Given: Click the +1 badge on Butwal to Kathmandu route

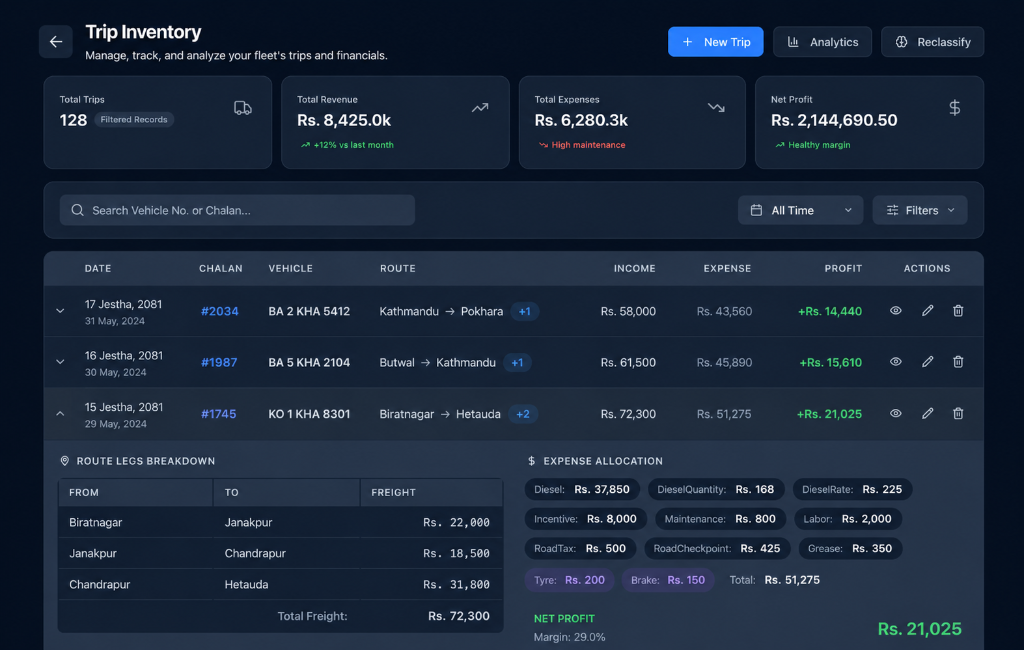Looking at the screenshot, I should pos(517,363).
